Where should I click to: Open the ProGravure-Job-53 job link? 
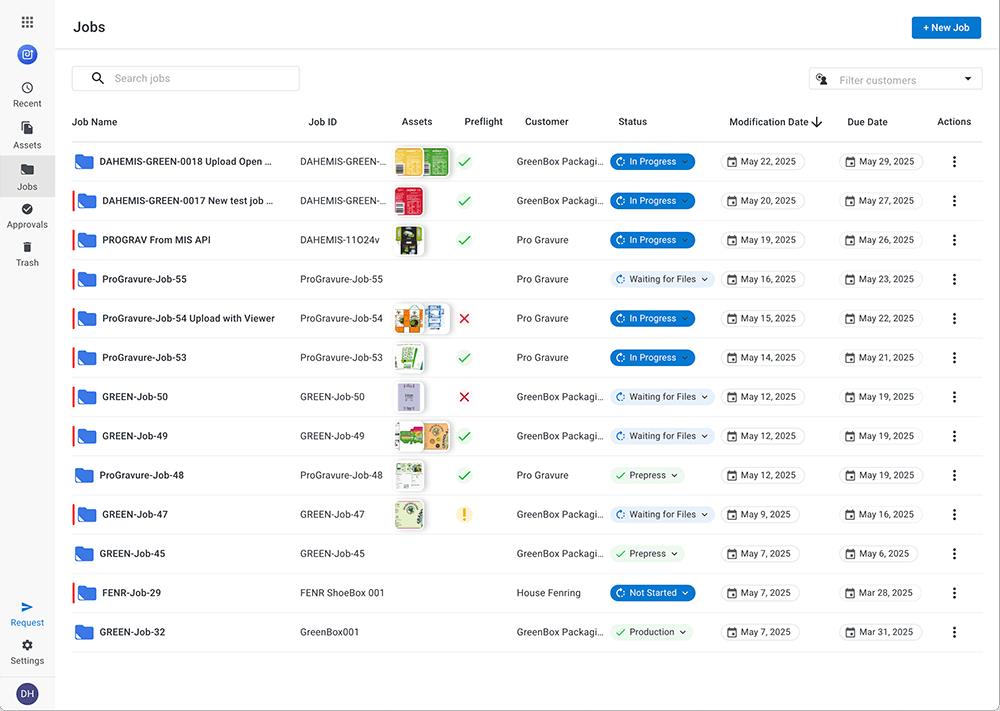[x=144, y=358]
